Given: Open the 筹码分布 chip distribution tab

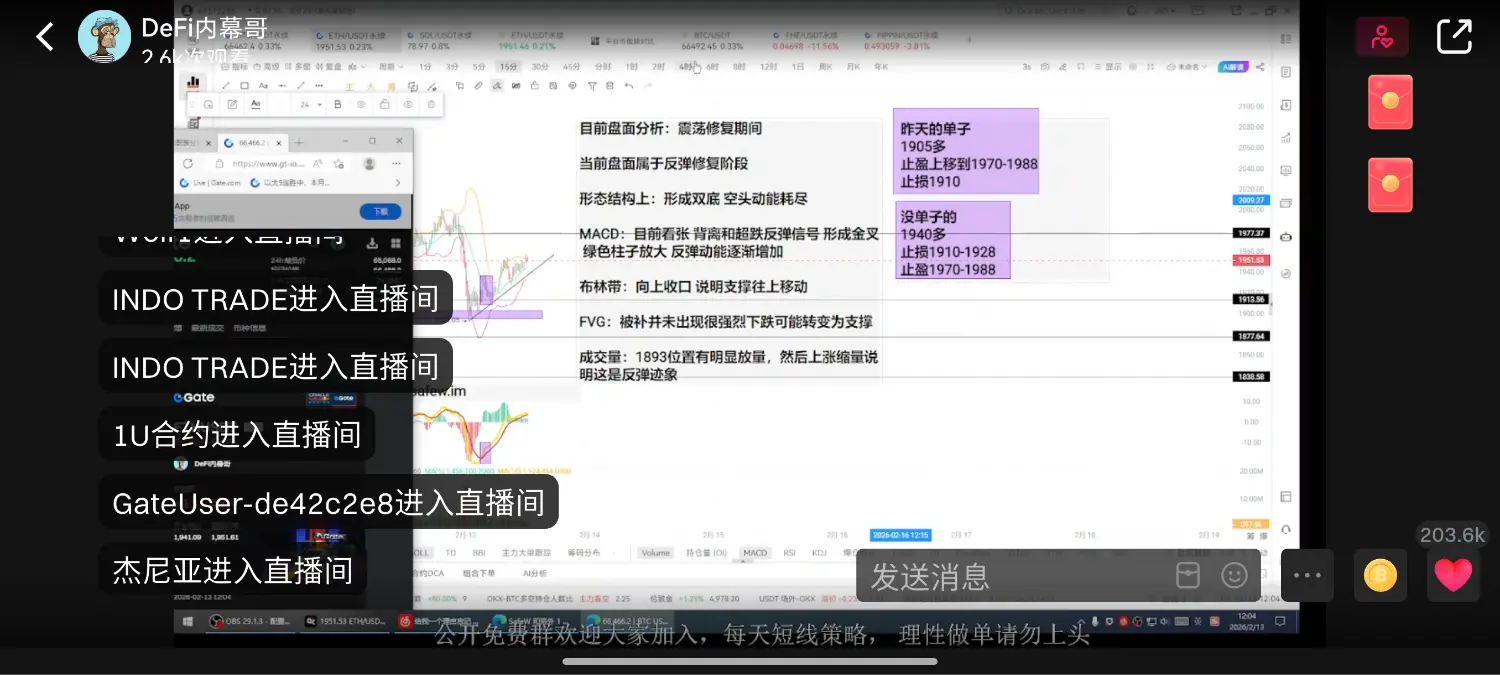Looking at the screenshot, I should point(584,552).
